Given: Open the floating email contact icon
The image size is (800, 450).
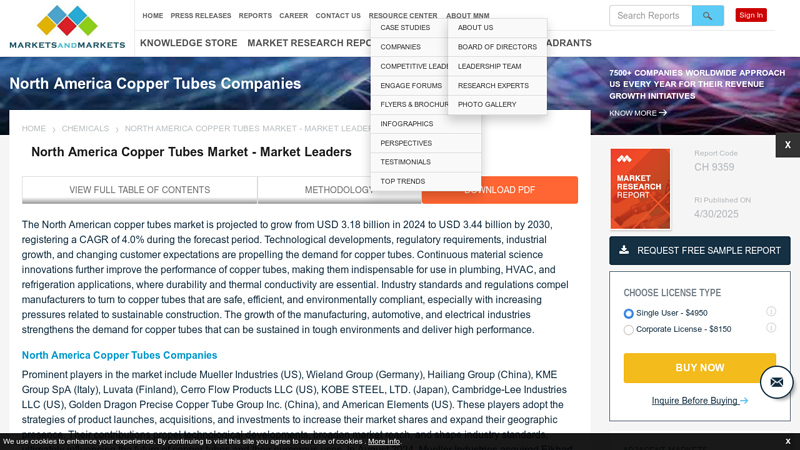Looking at the screenshot, I should click(777, 382).
